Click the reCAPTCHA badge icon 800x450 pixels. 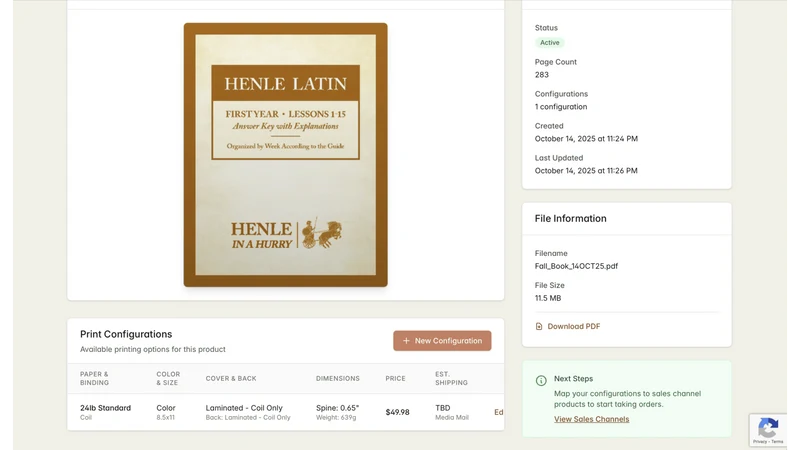[x=768, y=428]
